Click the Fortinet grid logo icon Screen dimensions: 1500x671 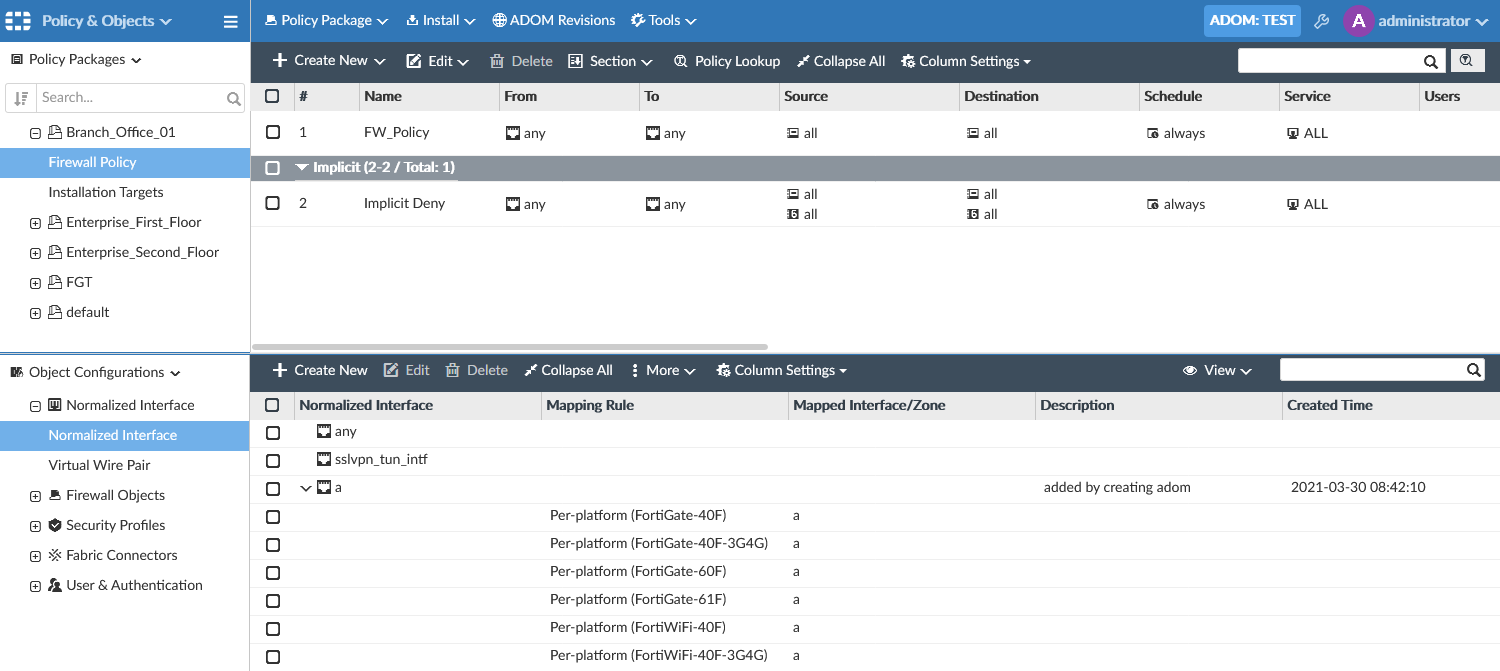click(x=19, y=20)
